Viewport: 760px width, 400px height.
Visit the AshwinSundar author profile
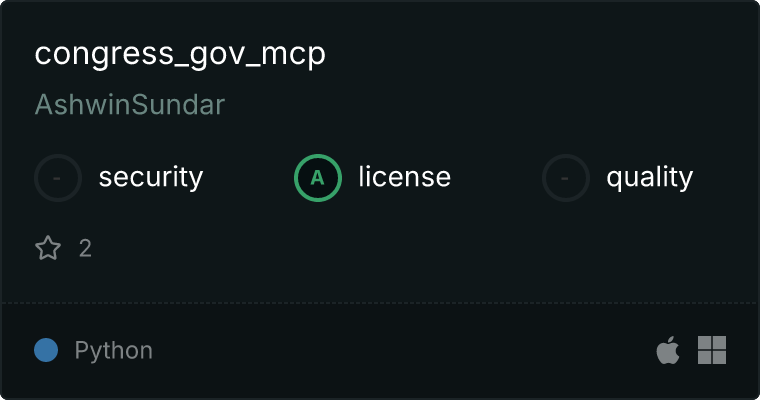click(130, 105)
